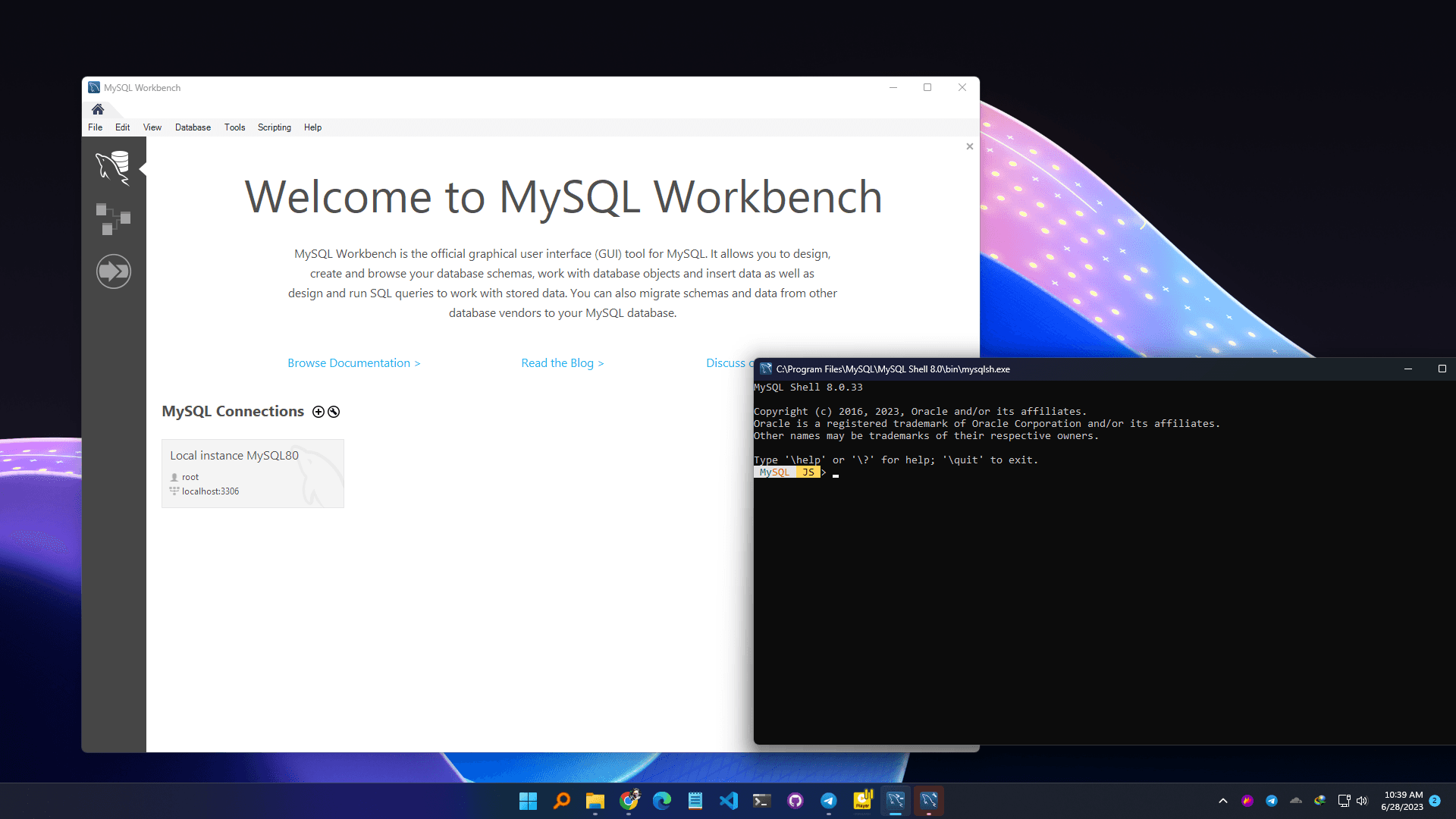Open the Terminal from the taskbar
This screenshot has height=819, width=1456.
tap(762, 801)
